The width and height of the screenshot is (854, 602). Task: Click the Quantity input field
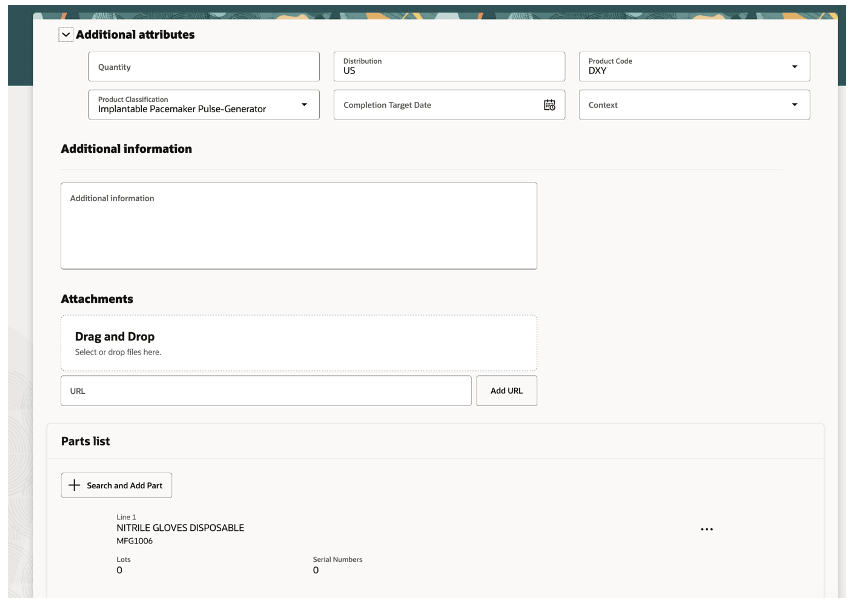pyautogui.click(x=204, y=66)
